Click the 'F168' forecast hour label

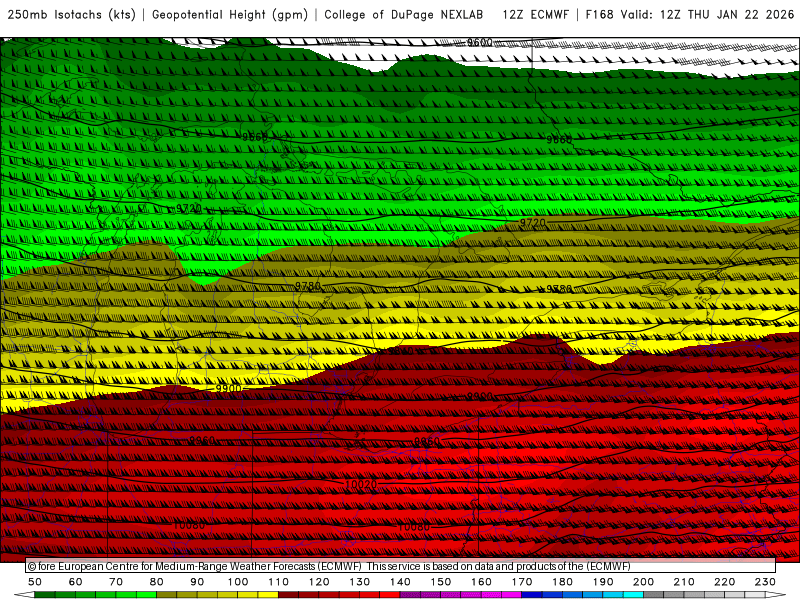(x=599, y=15)
